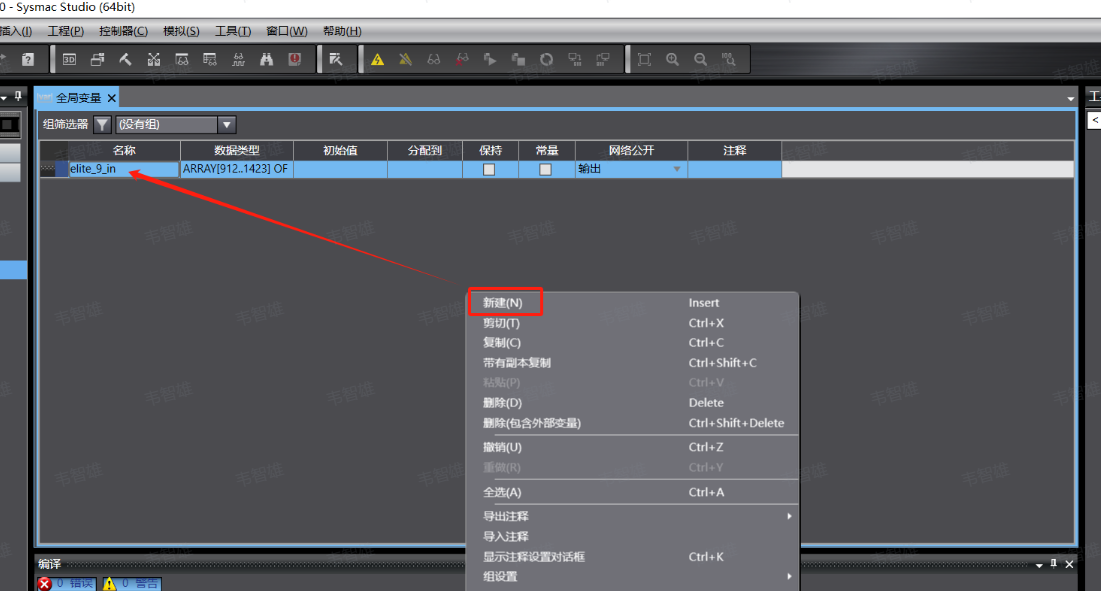Screen dimensions: 1101x591
Task: Click the zoom in magnifier icon
Action: (672, 60)
